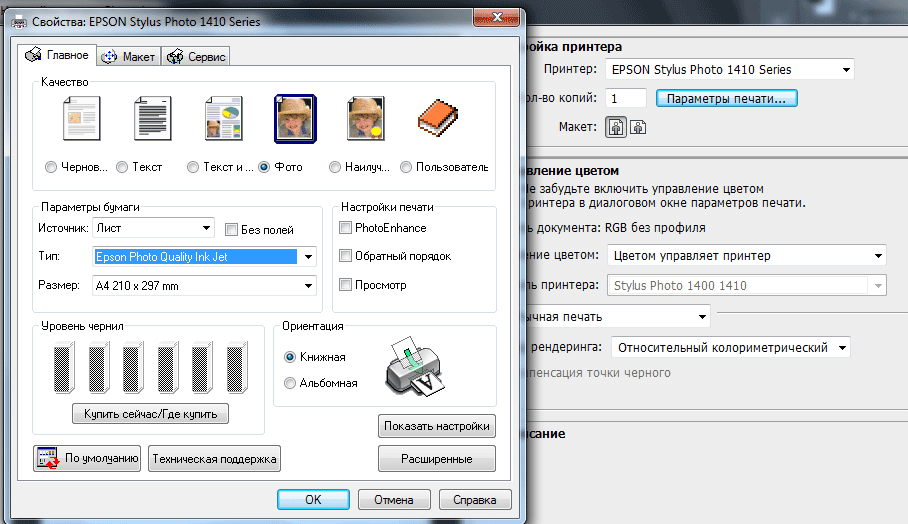Expand the 'Обычная печать' dropdown
This screenshot has width=908, height=524.
pos(617,317)
